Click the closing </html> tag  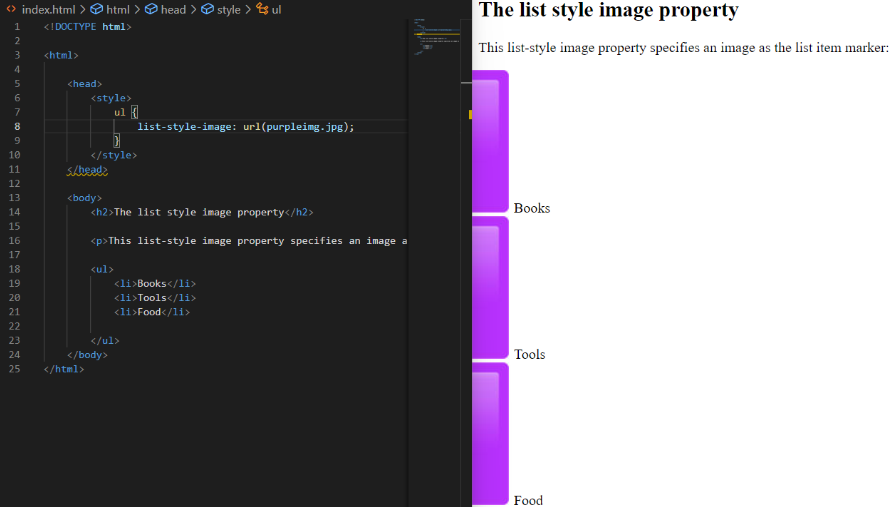[64, 369]
